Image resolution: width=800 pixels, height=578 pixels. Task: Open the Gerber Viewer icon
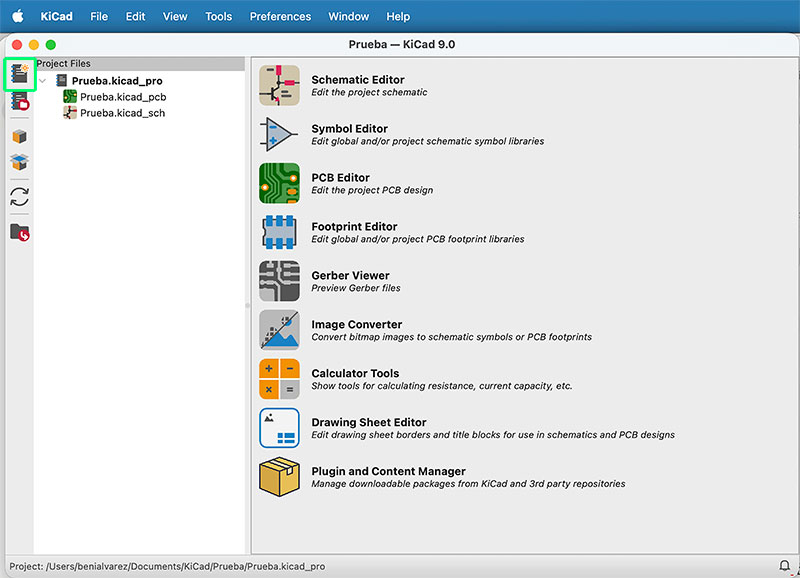(x=279, y=281)
